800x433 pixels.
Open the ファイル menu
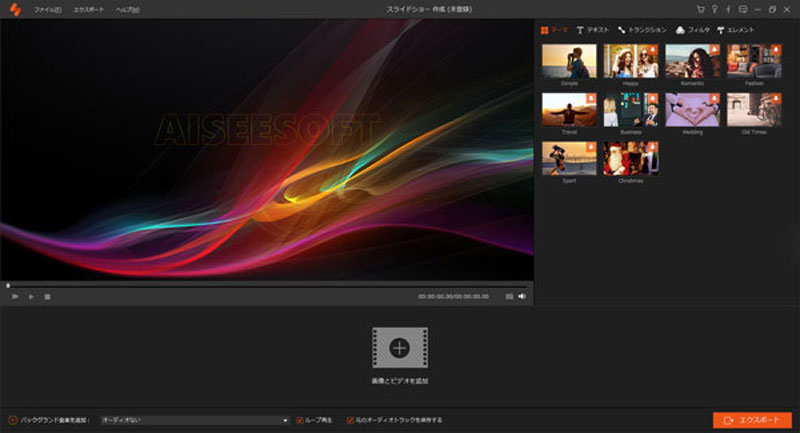46,9
